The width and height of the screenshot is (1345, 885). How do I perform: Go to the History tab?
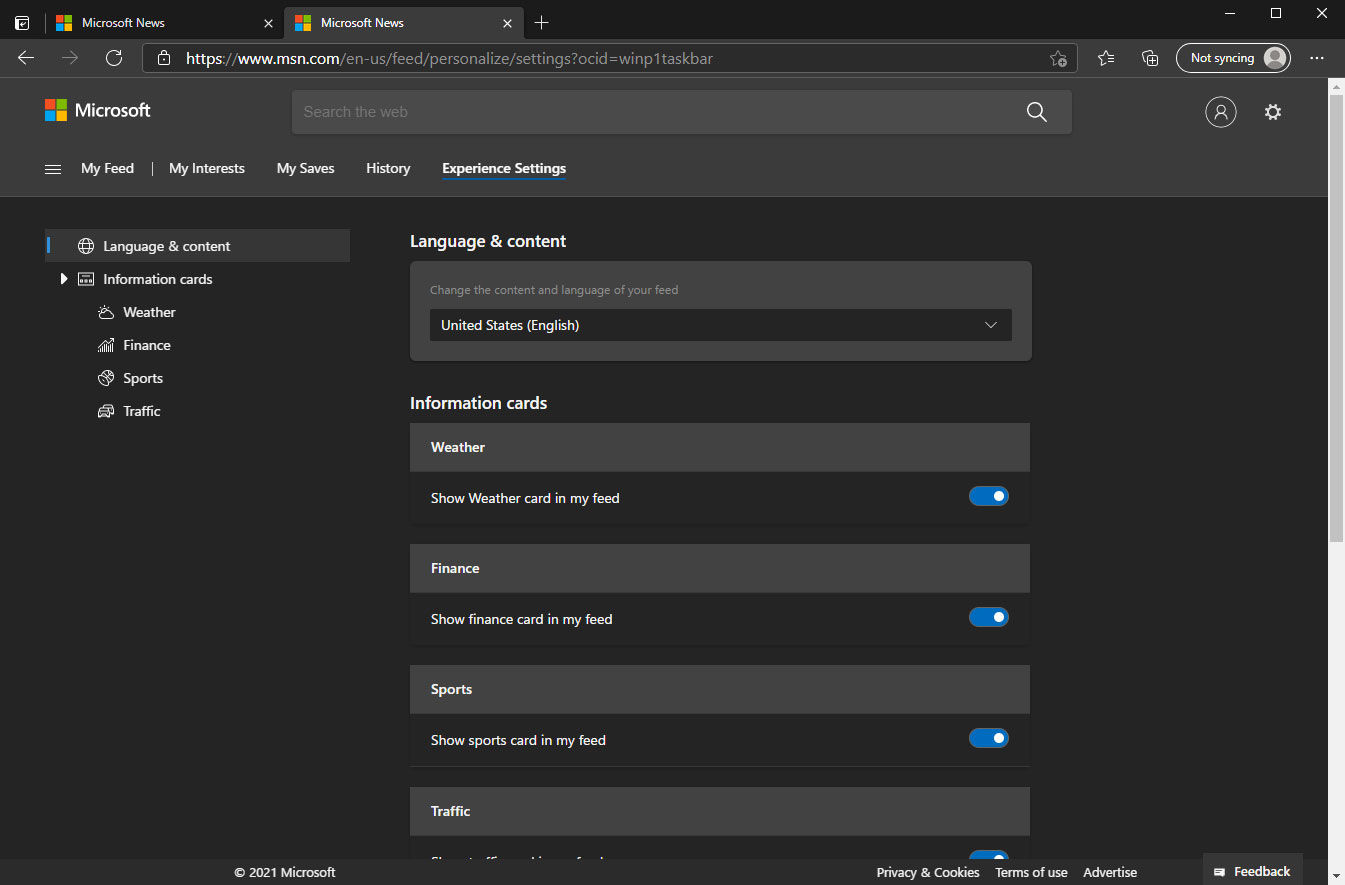(x=388, y=168)
